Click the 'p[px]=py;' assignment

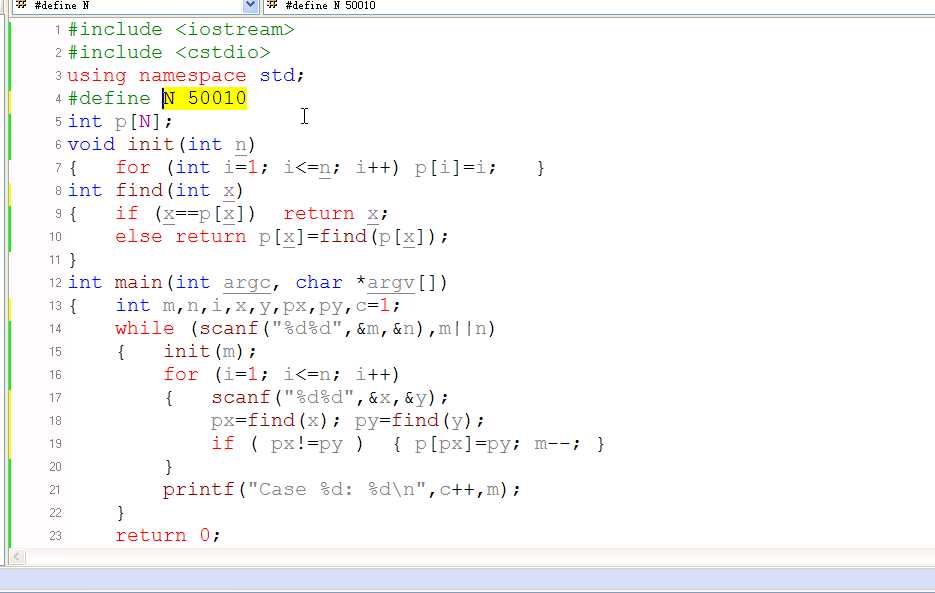point(468,444)
